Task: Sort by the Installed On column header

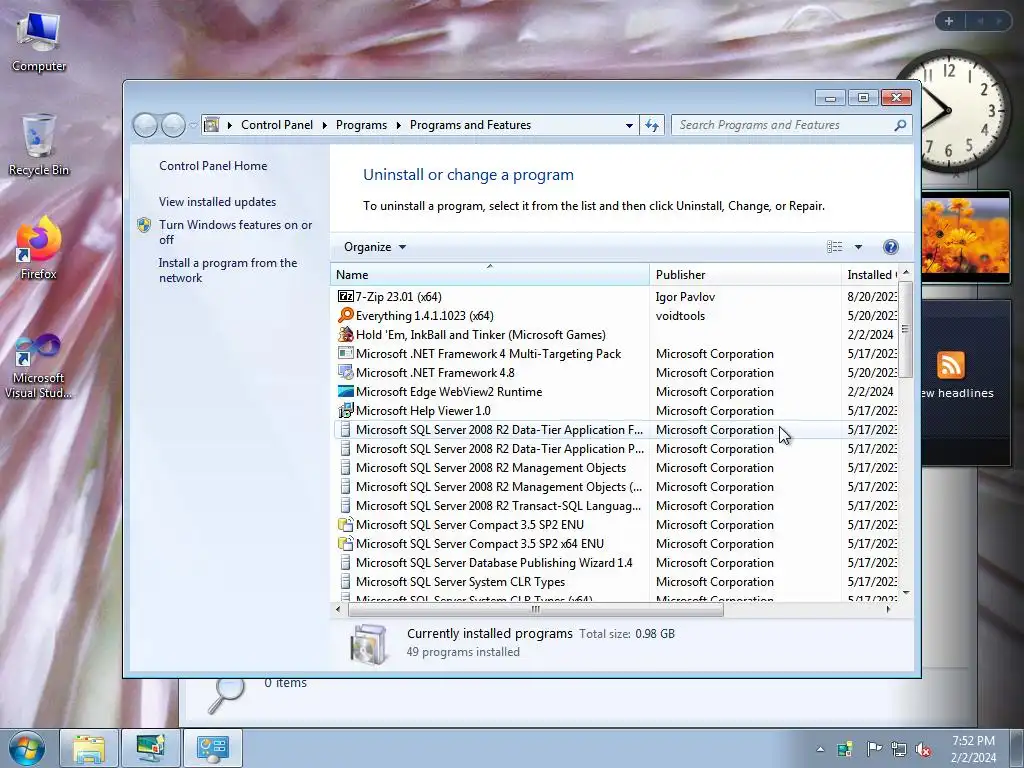Action: (870, 275)
